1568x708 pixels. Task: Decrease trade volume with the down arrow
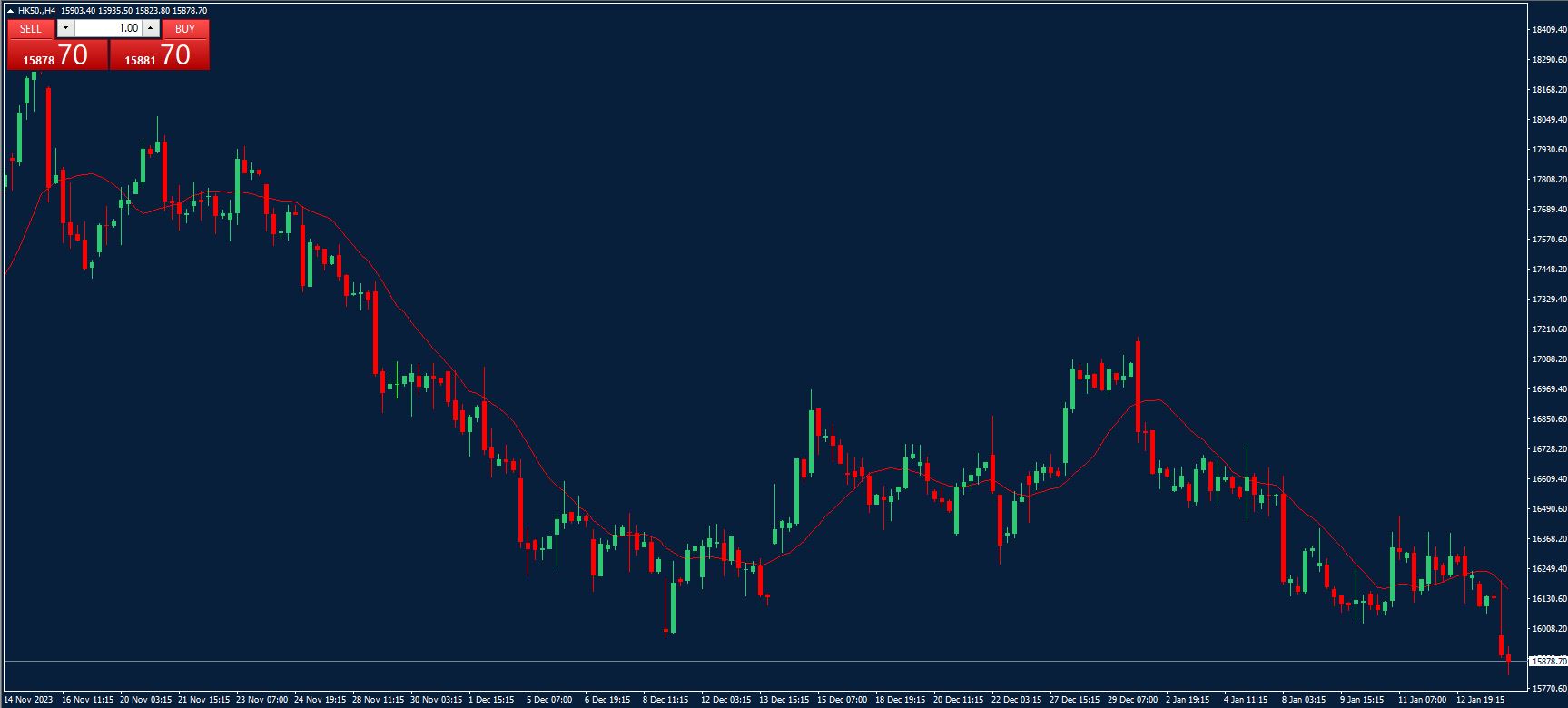pyautogui.click(x=65, y=29)
